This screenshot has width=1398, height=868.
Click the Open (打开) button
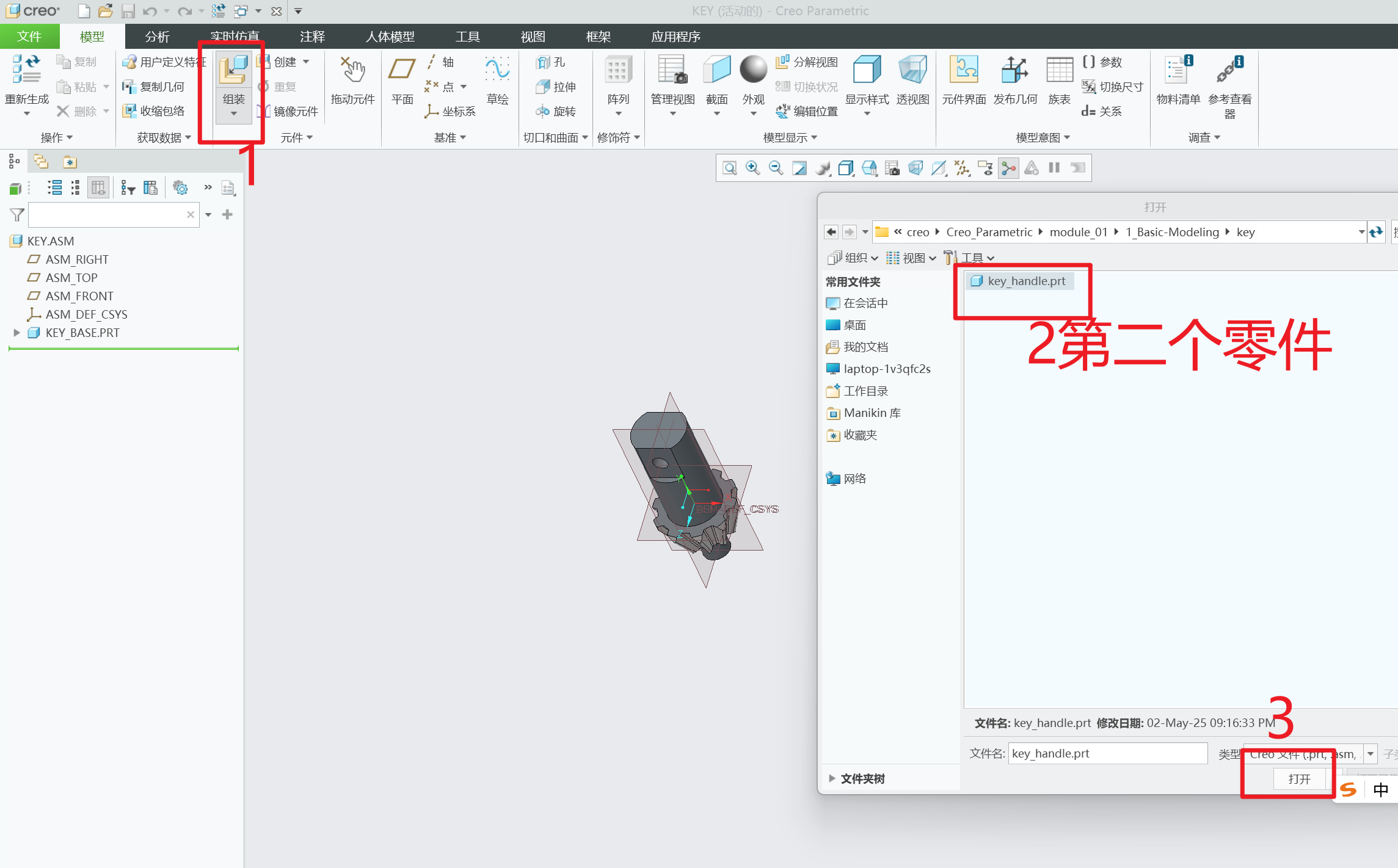point(1299,779)
